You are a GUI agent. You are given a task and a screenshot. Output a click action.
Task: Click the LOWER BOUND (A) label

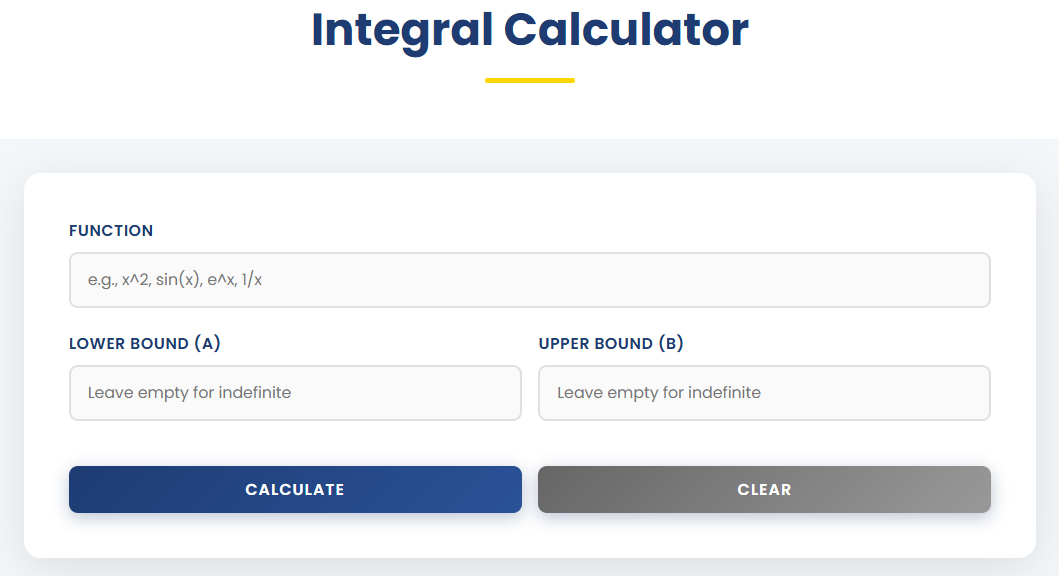click(x=144, y=343)
